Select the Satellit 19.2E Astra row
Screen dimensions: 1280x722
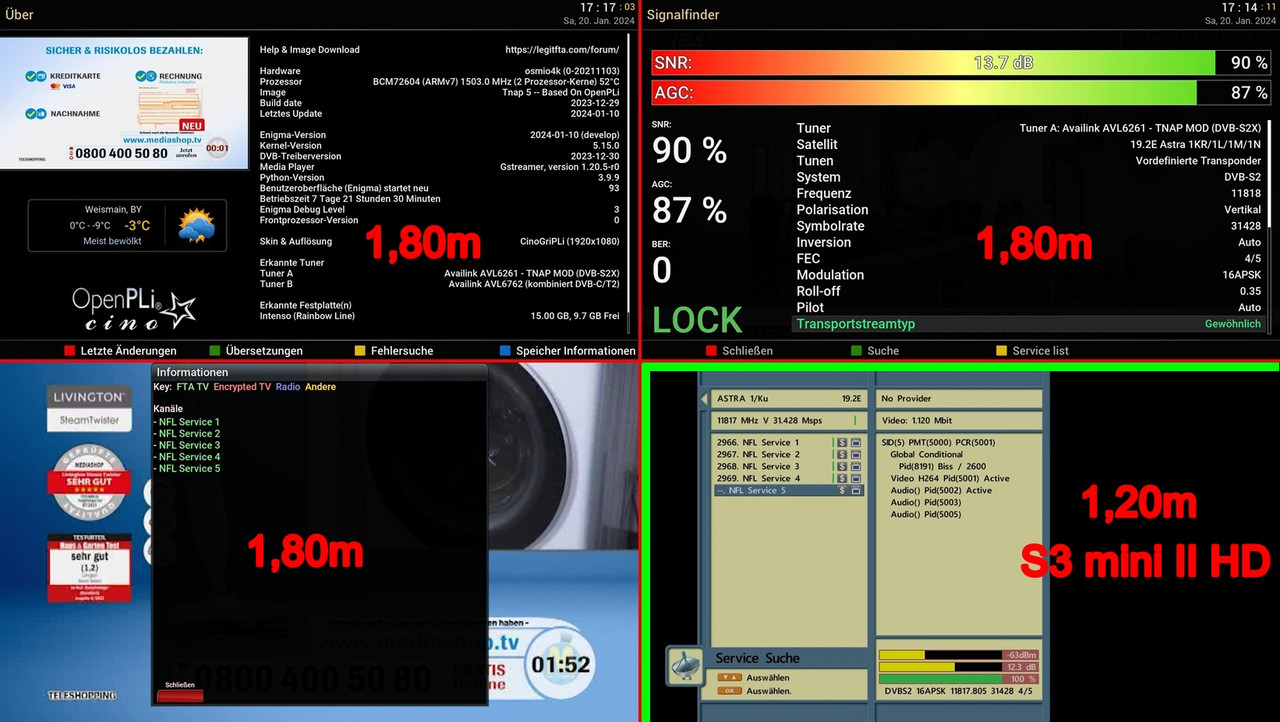click(x=1029, y=144)
